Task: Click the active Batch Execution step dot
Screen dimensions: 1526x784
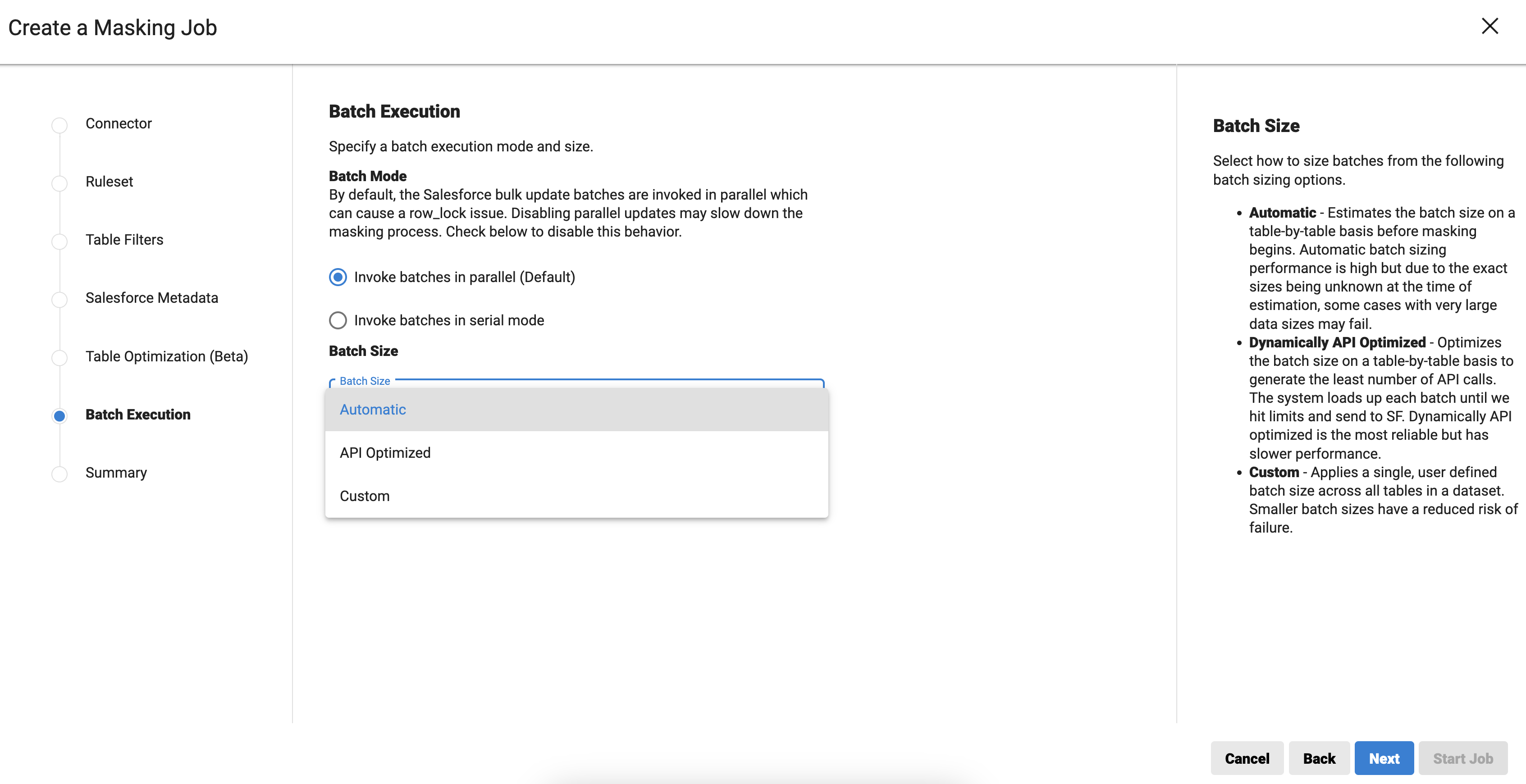Action: 59,416
